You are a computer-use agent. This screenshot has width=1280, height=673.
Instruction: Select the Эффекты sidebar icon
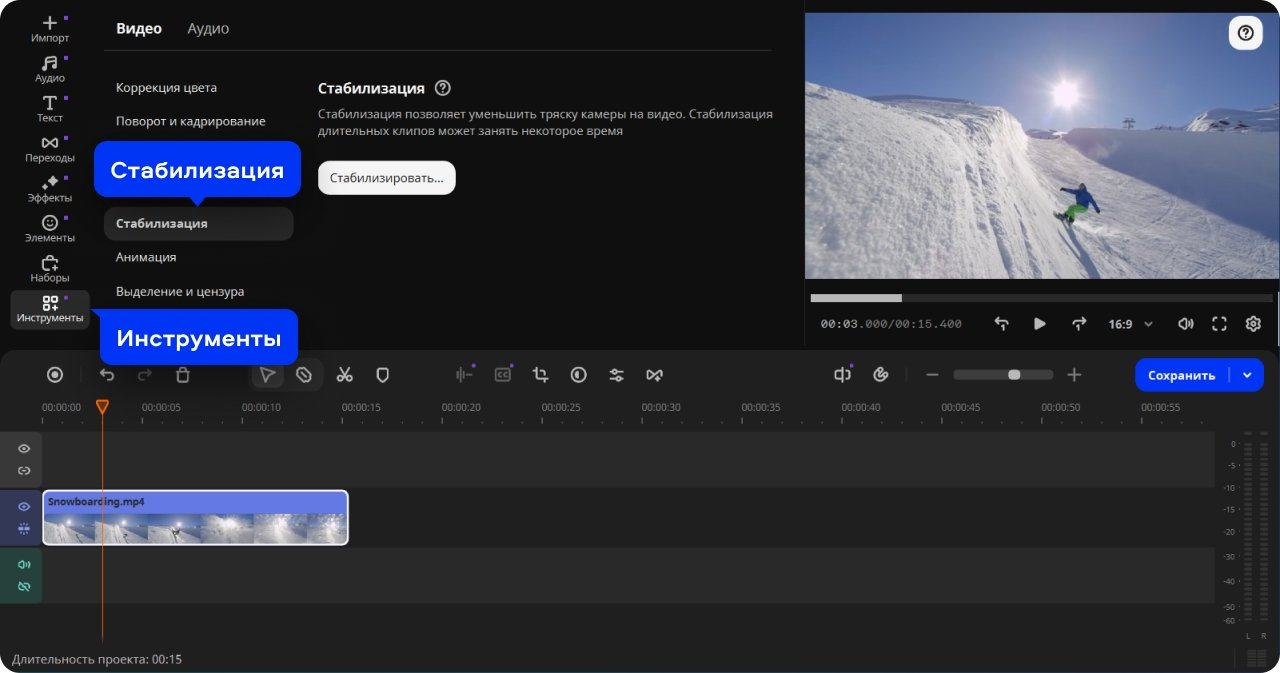(50, 188)
